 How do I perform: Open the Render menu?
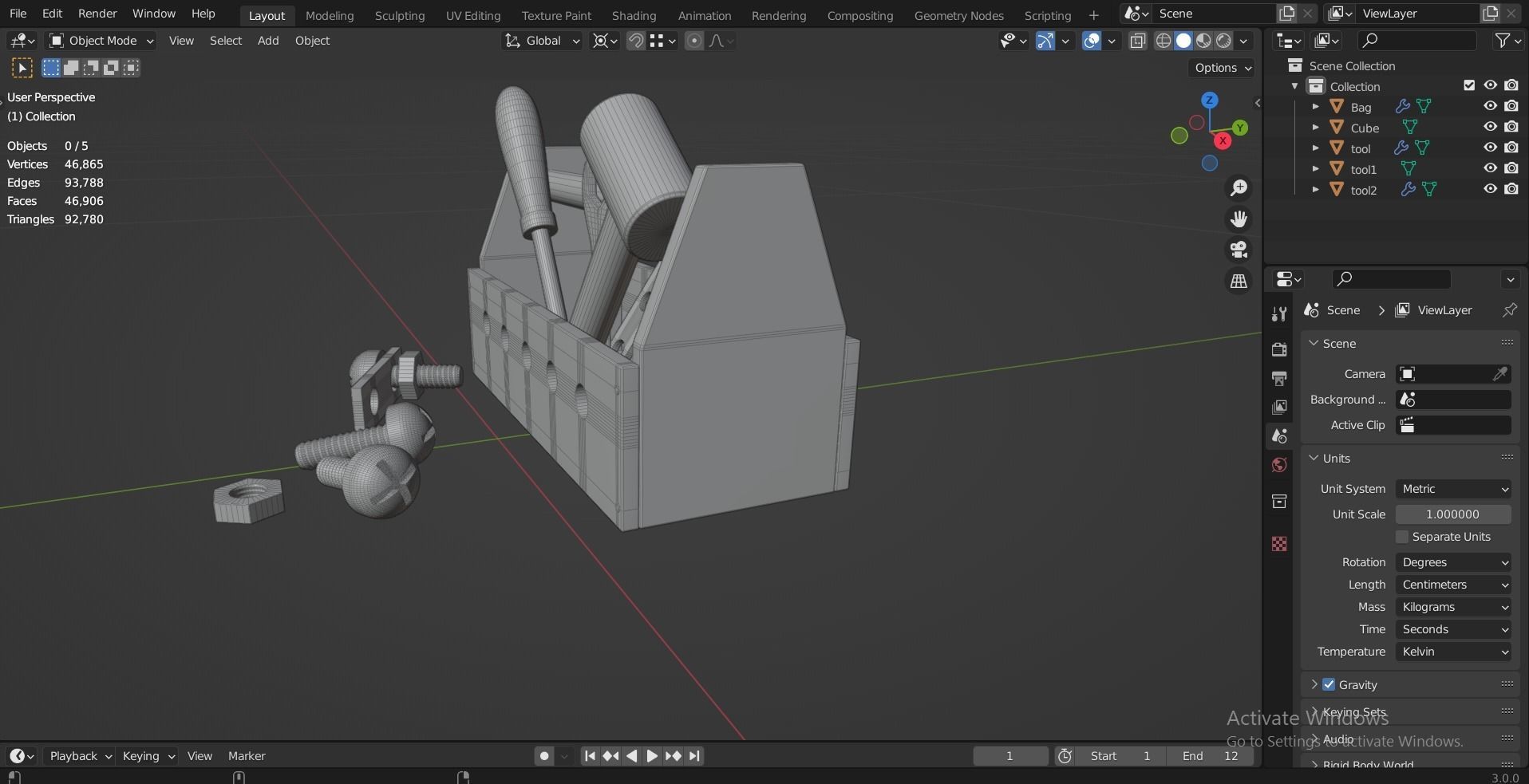click(x=97, y=14)
